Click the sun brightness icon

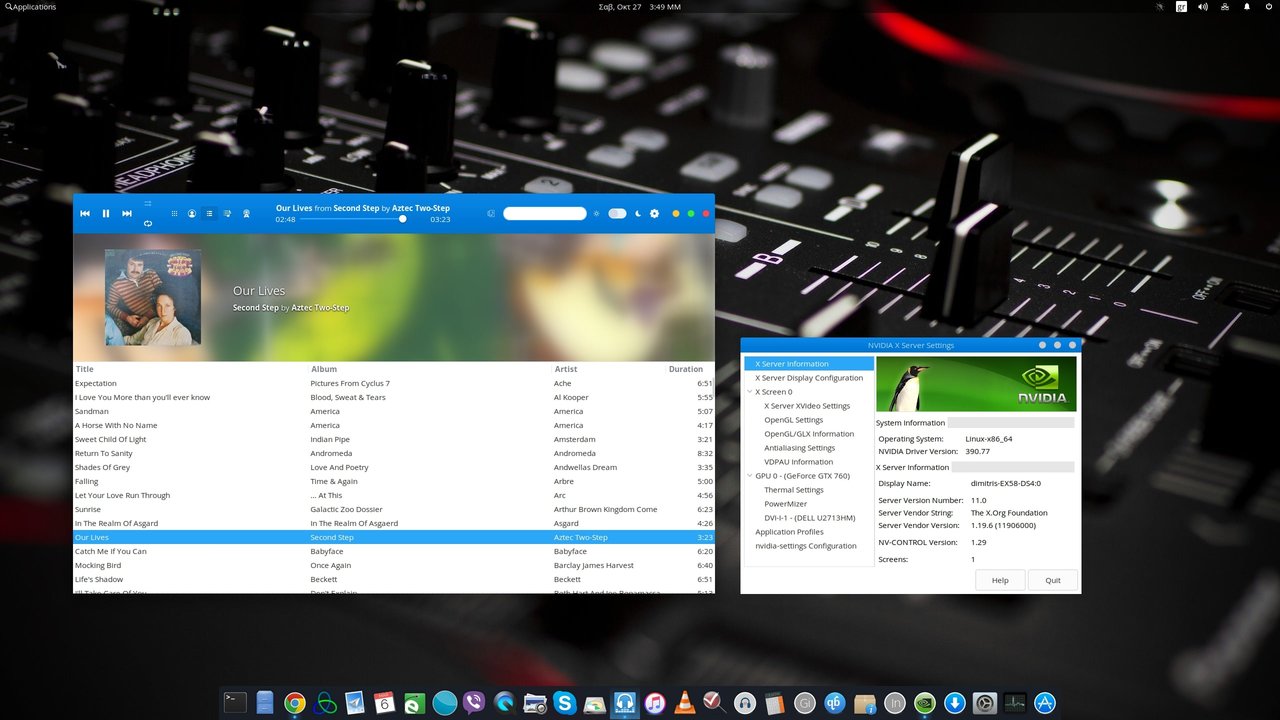click(x=597, y=213)
